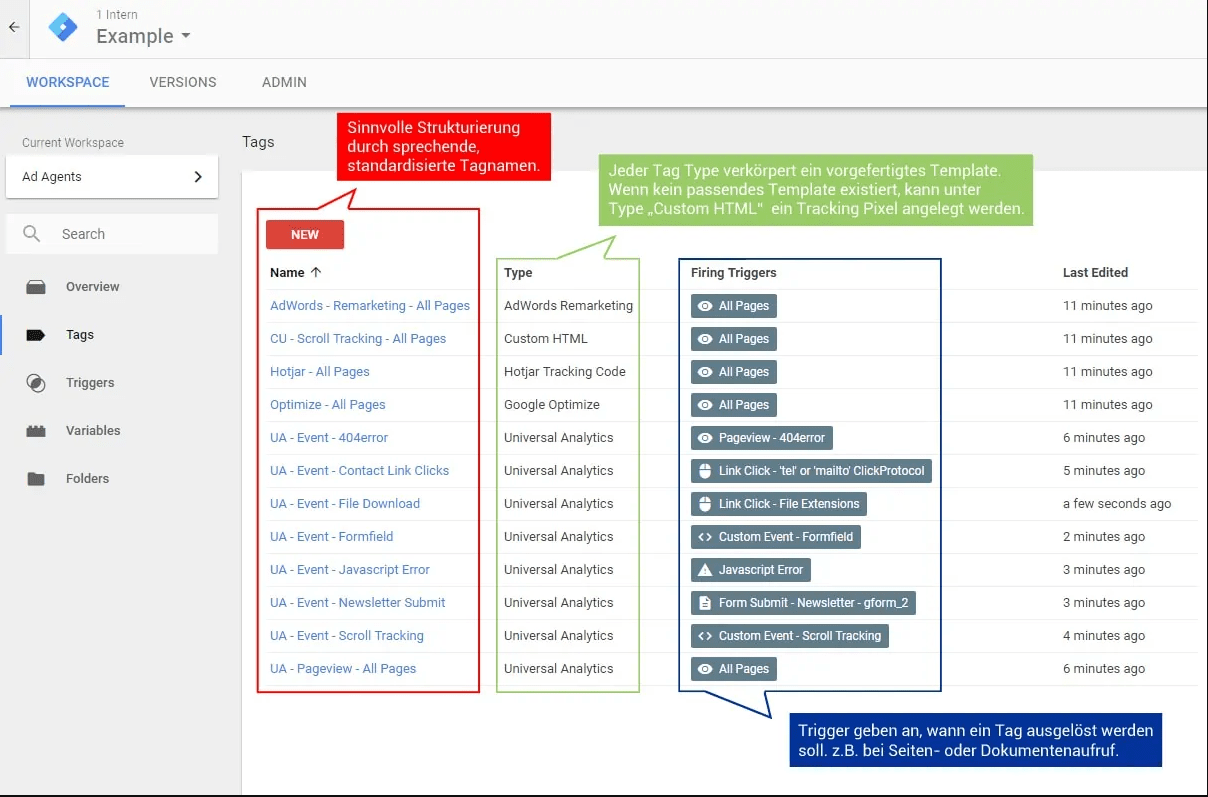This screenshot has height=797, width=1208.
Task: Click All Pages trigger in UA Pageview row
Action: tap(734, 669)
